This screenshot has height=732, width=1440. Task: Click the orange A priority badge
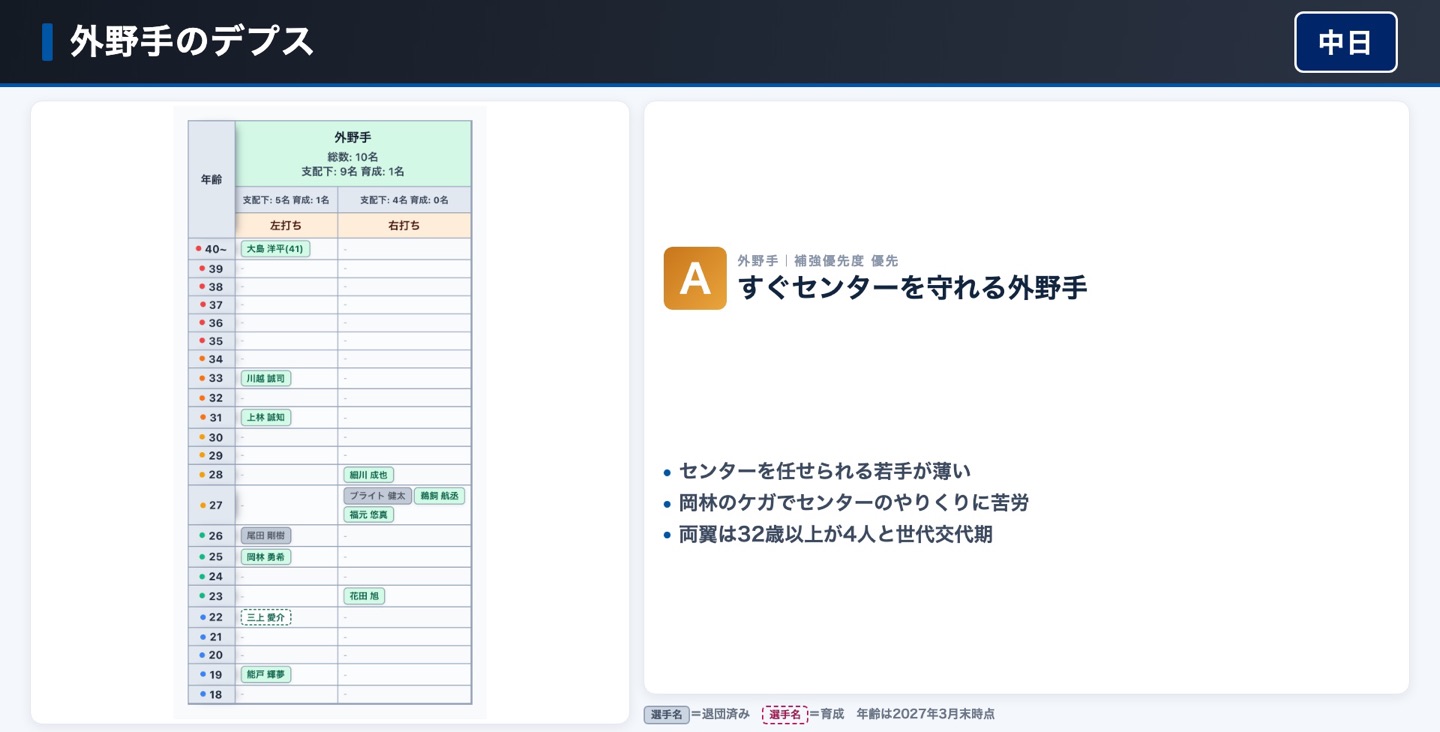point(695,278)
